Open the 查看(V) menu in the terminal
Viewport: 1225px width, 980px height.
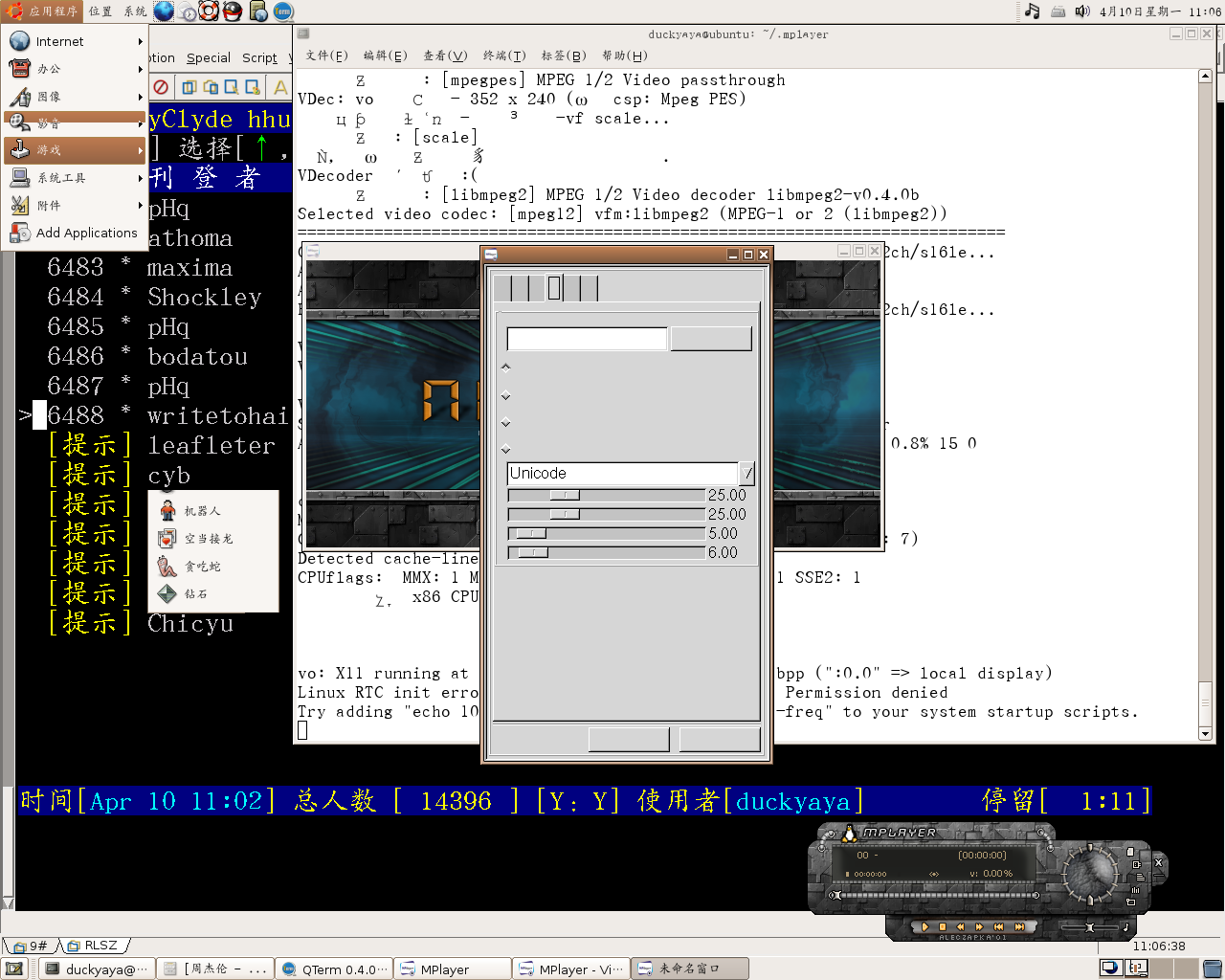445,56
